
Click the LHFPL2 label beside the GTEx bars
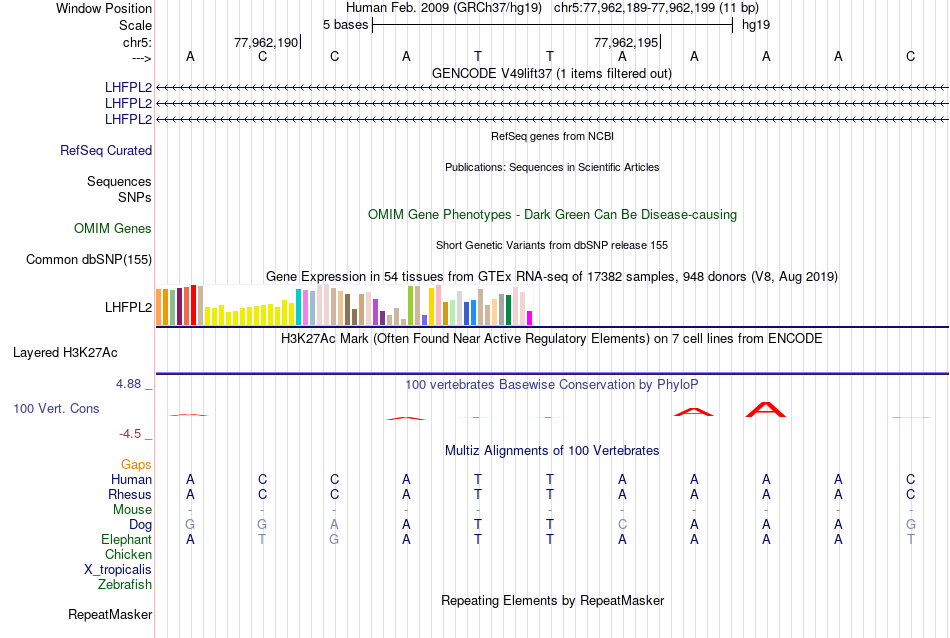point(128,307)
